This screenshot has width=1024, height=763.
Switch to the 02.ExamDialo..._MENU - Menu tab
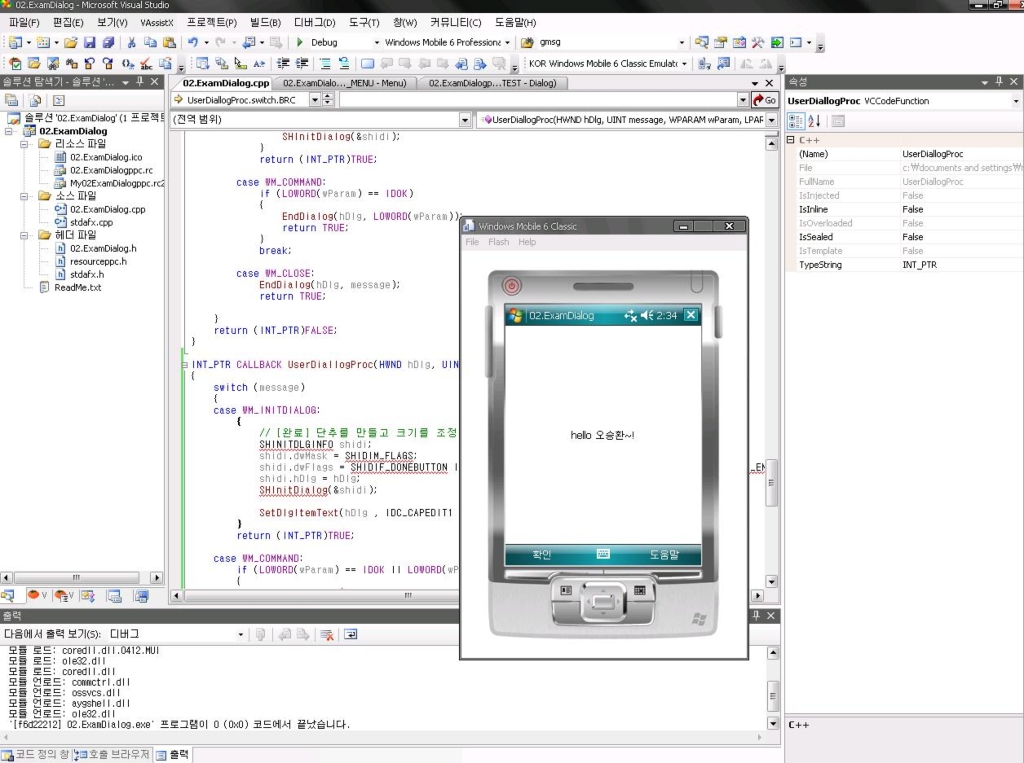click(x=344, y=83)
